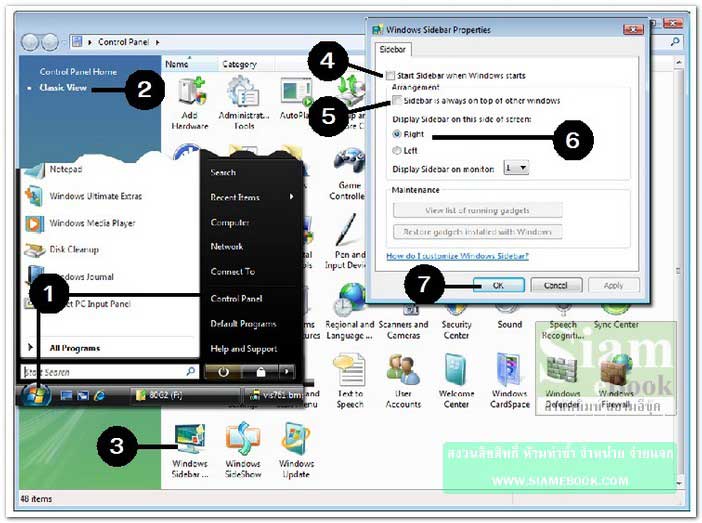
Task: Open Welcome Center icon
Action: (x=456, y=381)
